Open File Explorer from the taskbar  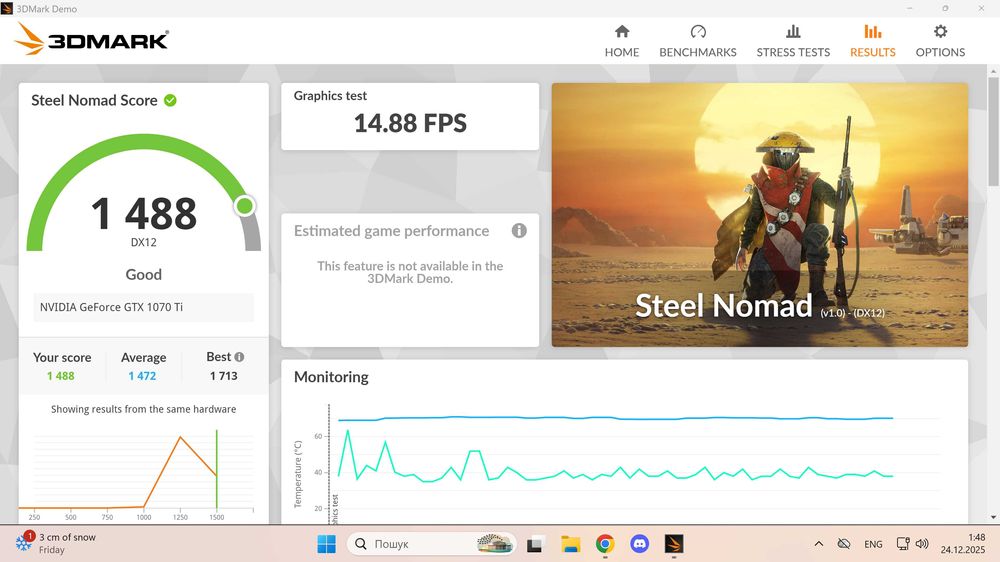pyautogui.click(x=570, y=544)
